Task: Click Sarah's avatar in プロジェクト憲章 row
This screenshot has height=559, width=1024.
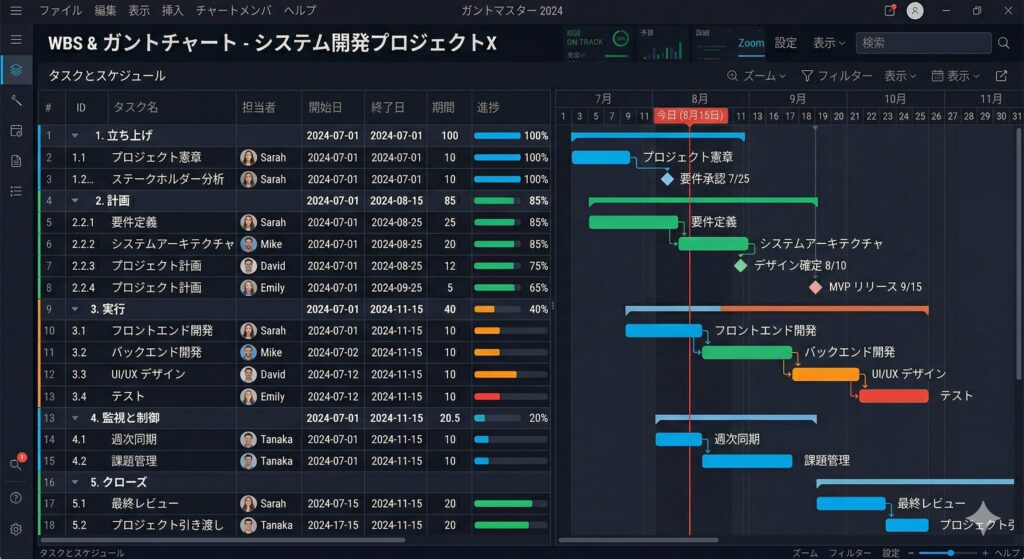Action: [248, 157]
